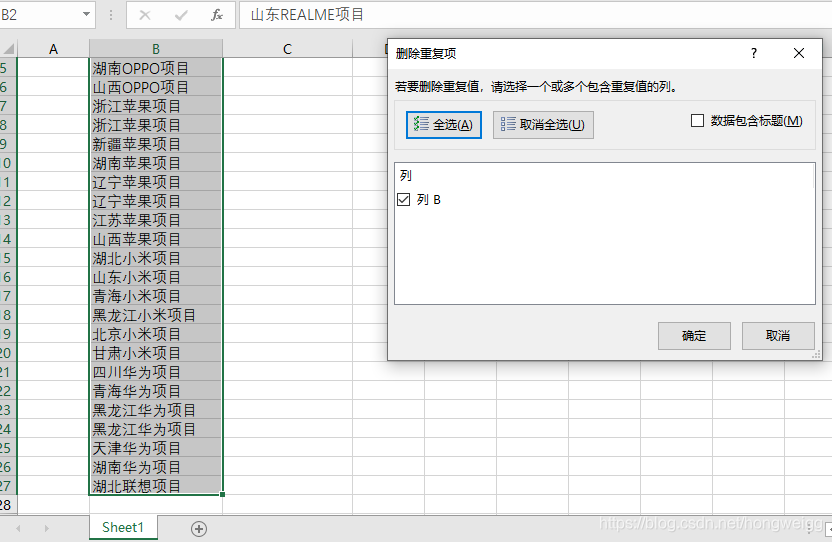Image resolution: width=832 pixels, height=542 pixels.
Task: Close the 删除重复项 dialog
Action: tap(799, 53)
